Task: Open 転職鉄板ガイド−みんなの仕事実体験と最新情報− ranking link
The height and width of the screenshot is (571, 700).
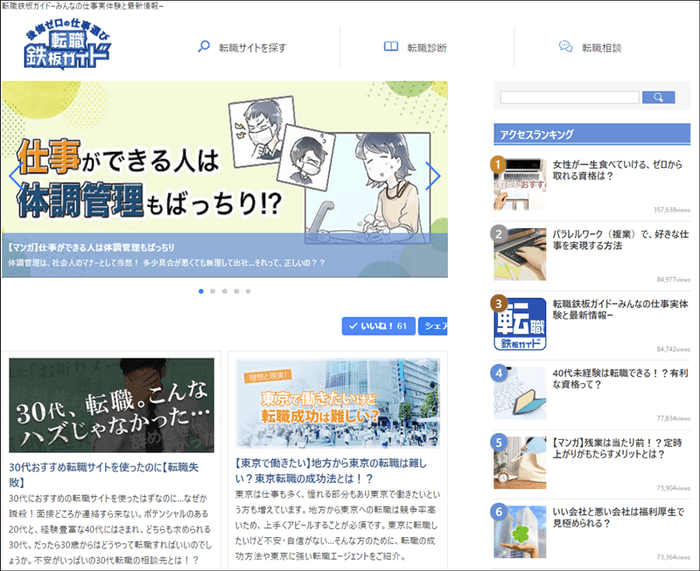Action: (621, 309)
